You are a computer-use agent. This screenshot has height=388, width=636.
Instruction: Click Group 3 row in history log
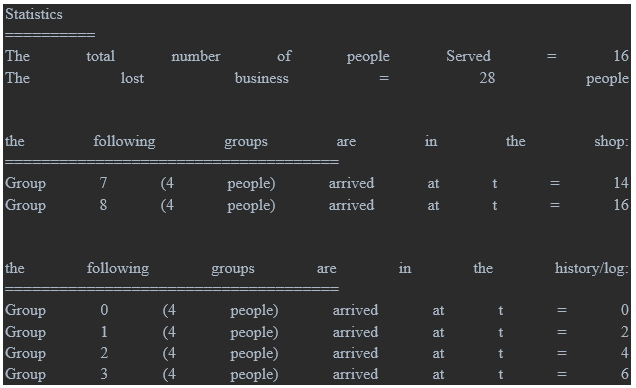tap(317, 374)
